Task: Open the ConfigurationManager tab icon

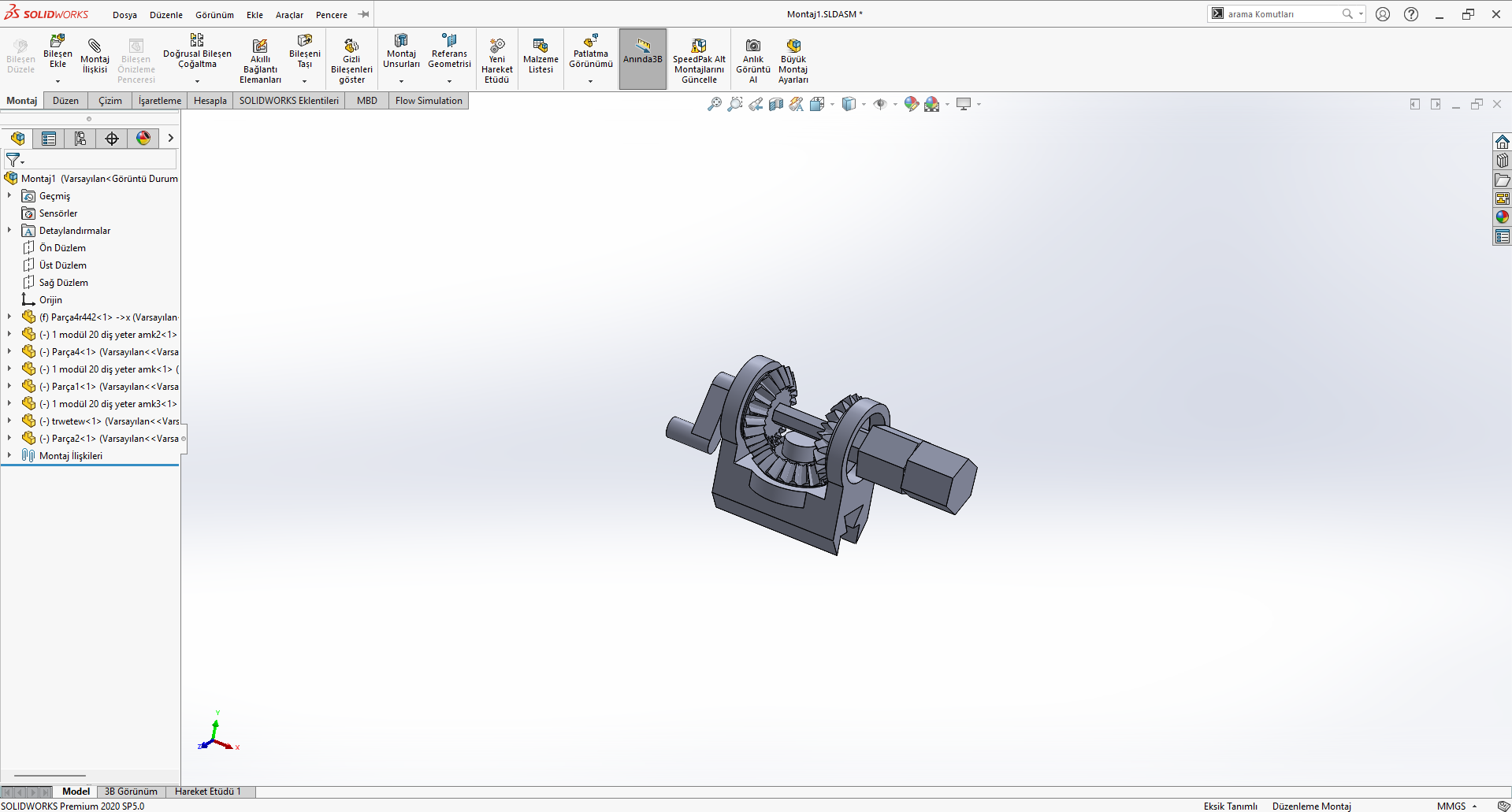Action: pyautogui.click(x=80, y=139)
